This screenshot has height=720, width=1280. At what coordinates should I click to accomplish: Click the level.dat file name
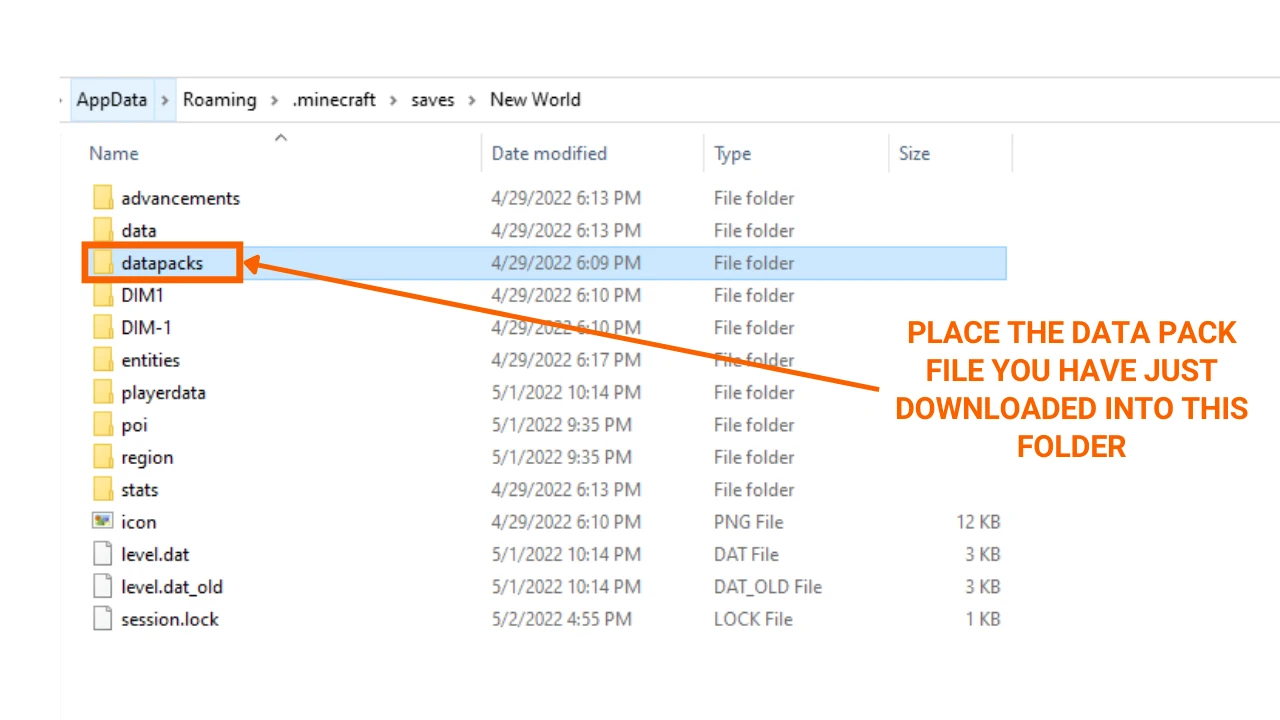point(155,554)
